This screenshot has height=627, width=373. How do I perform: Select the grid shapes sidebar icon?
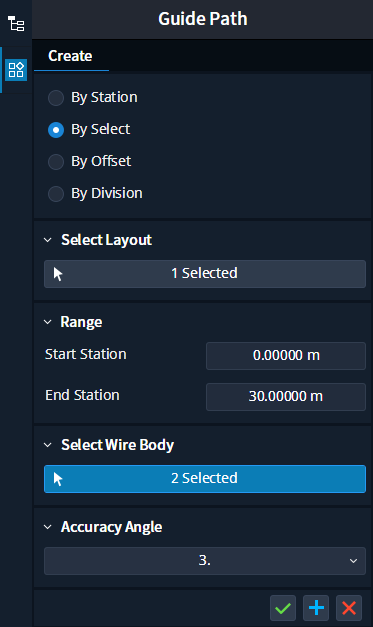point(16,70)
